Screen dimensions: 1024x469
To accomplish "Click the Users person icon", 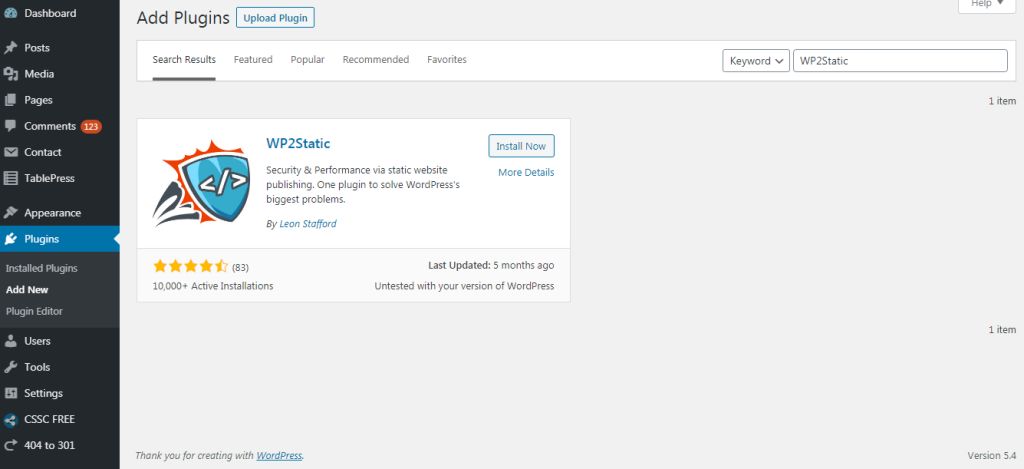I will click(x=10, y=341).
